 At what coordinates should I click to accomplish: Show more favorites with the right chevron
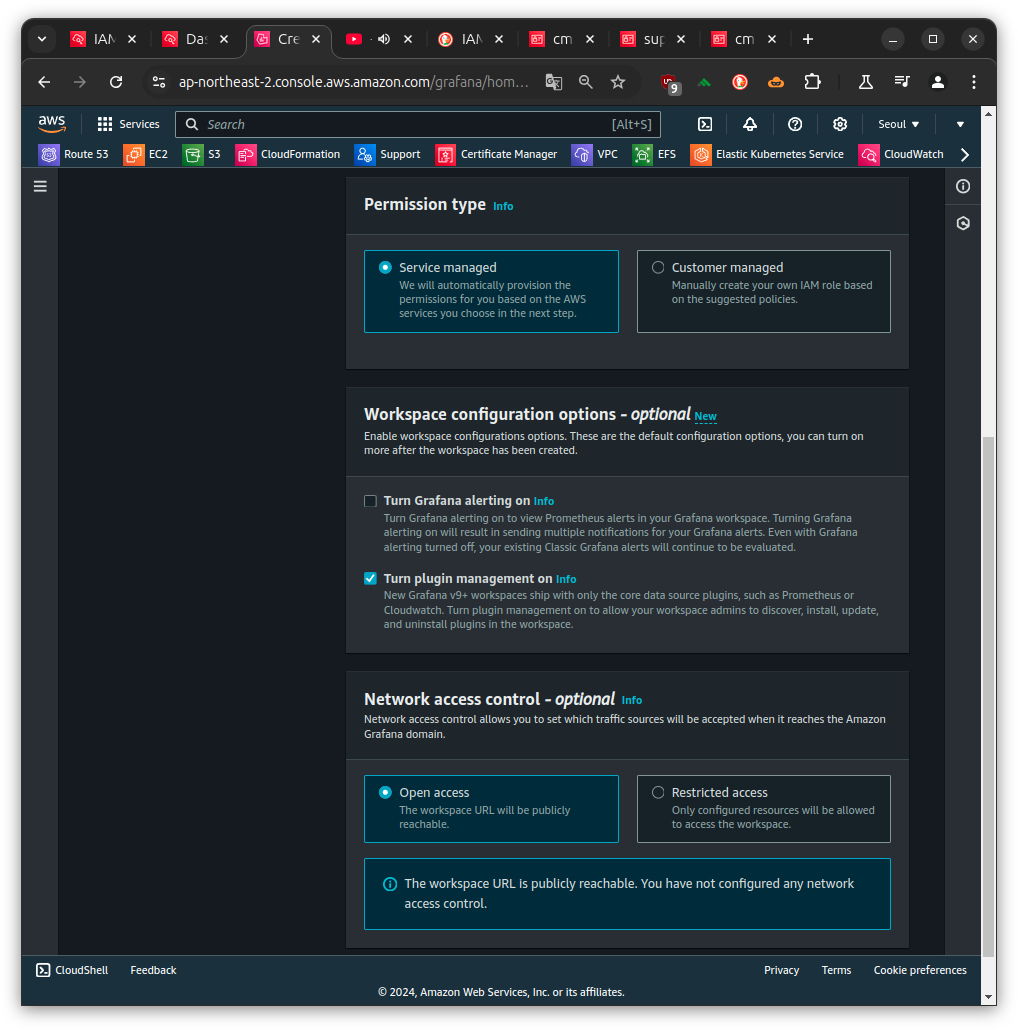click(964, 154)
